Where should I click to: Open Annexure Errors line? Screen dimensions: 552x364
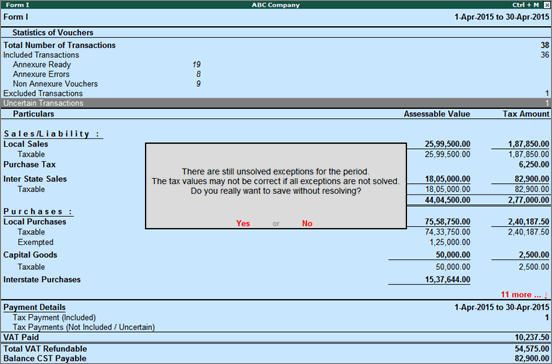tap(276, 74)
